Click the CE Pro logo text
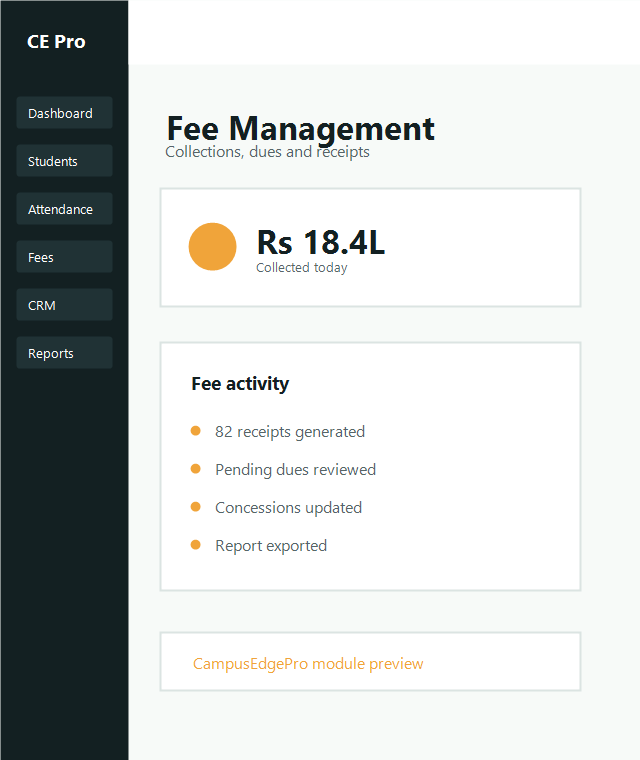Viewport: 640px width, 760px height. (56, 42)
